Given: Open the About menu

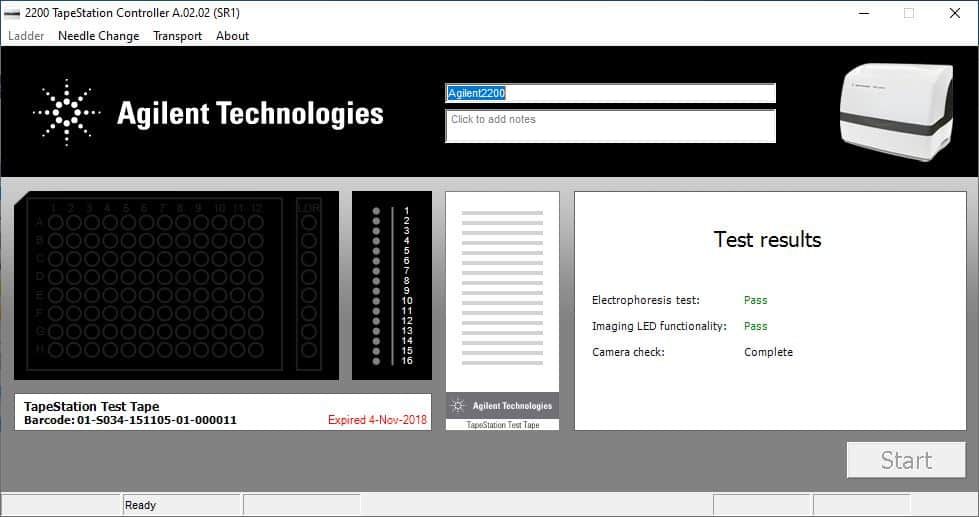Looking at the screenshot, I should [232, 36].
